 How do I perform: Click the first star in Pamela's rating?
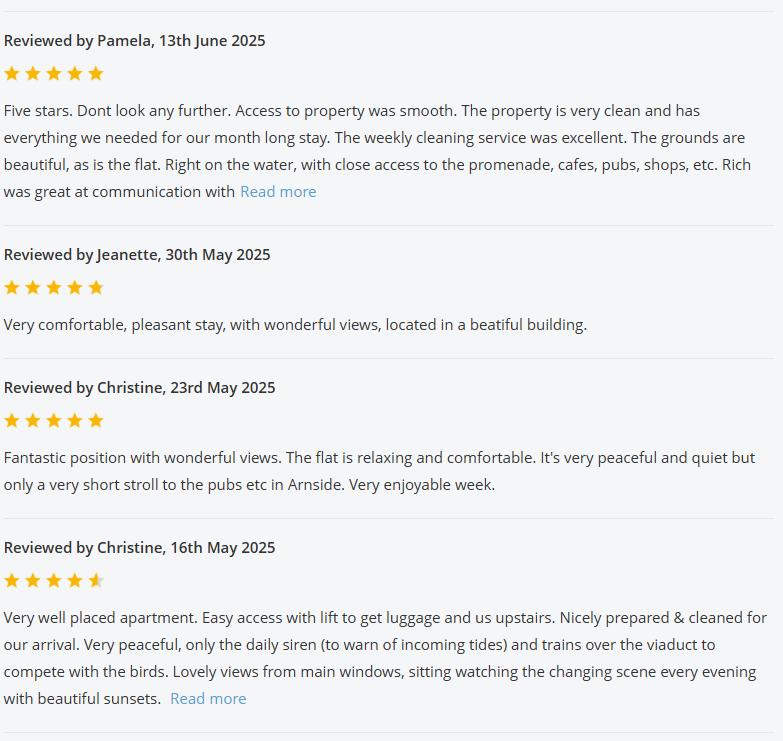point(12,73)
